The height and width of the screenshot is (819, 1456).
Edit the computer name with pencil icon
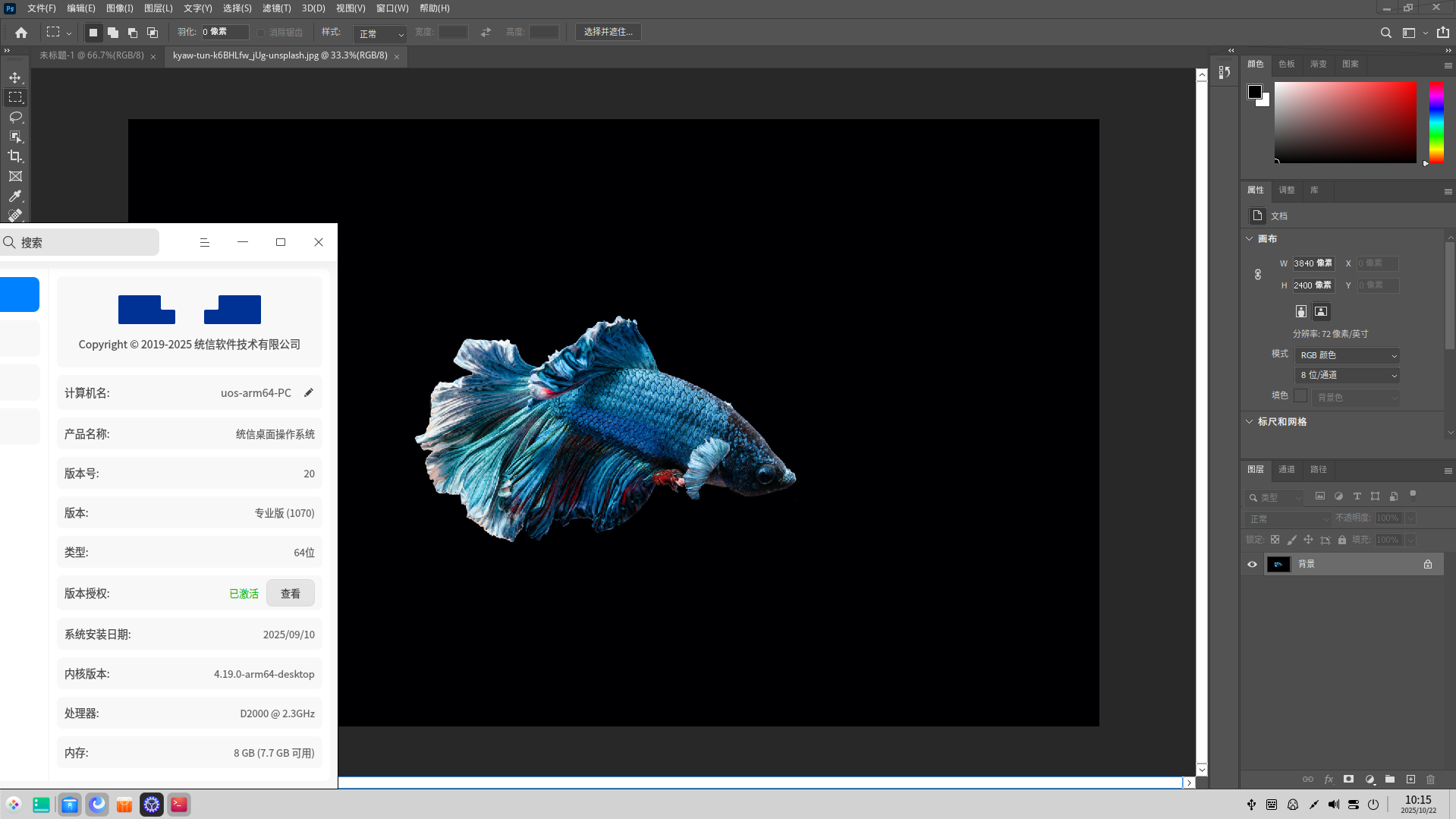(309, 392)
